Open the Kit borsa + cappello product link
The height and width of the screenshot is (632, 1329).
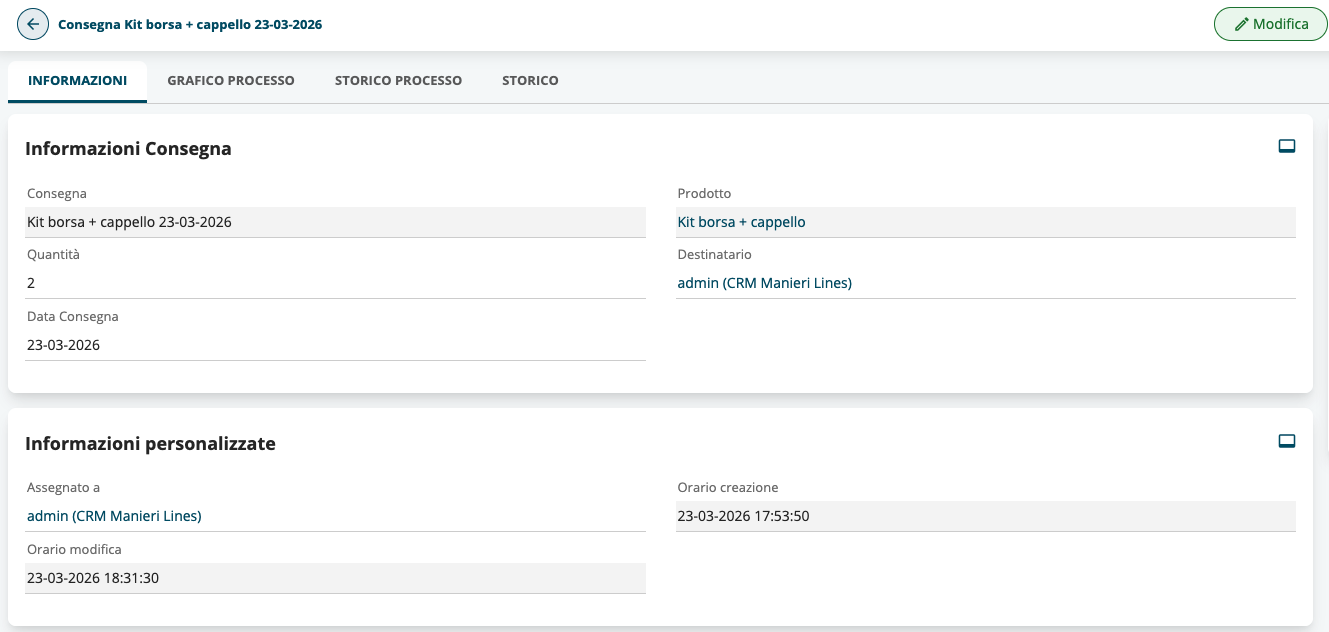[741, 222]
